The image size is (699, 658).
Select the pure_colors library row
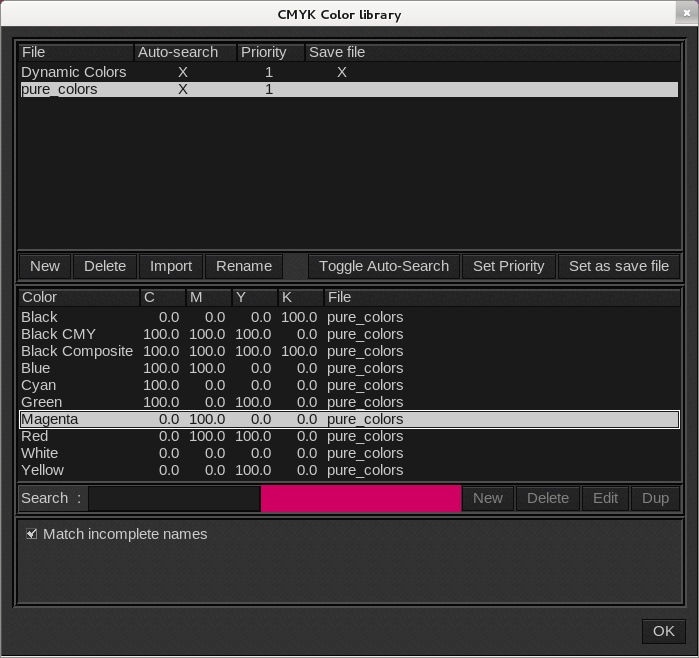[58, 89]
